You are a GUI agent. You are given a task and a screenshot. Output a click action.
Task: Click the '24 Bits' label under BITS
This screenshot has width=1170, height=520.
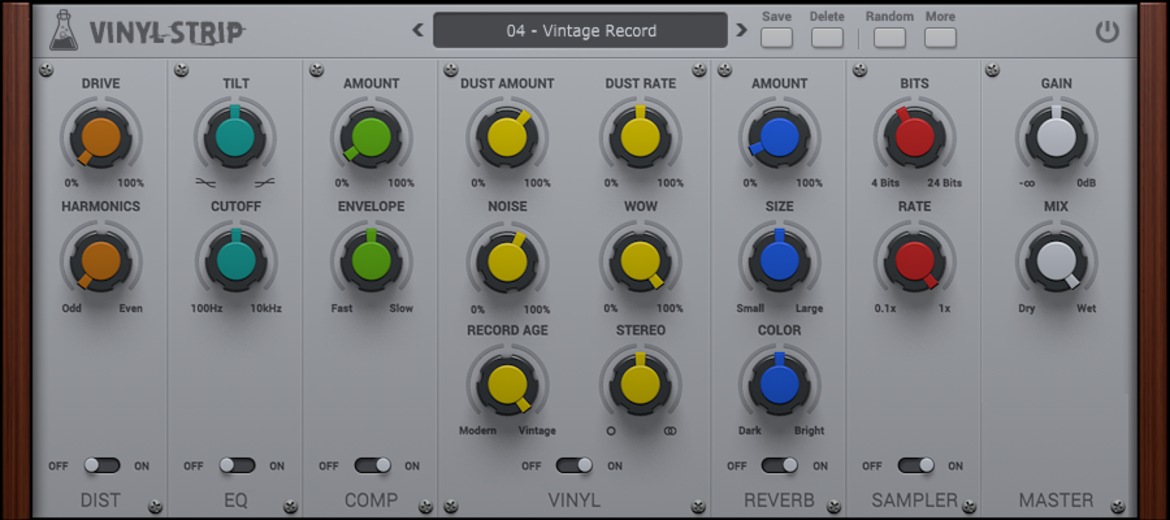pos(945,183)
